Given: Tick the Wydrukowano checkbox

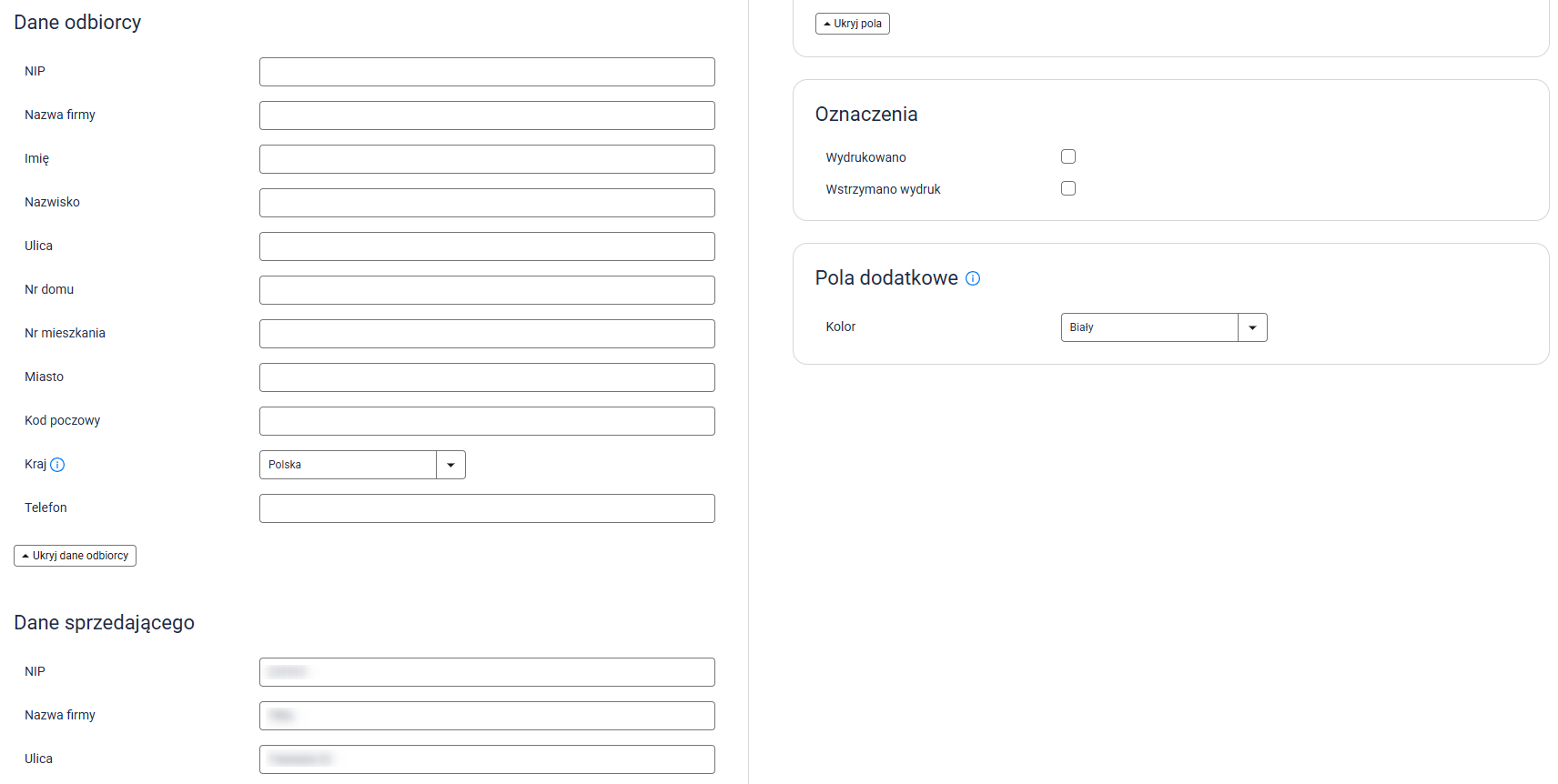Looking at the screenshot, I should 1068,156.
